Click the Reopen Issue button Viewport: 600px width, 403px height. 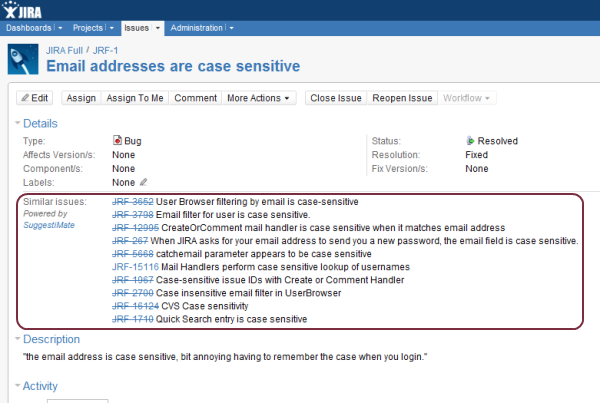point(402,98)
